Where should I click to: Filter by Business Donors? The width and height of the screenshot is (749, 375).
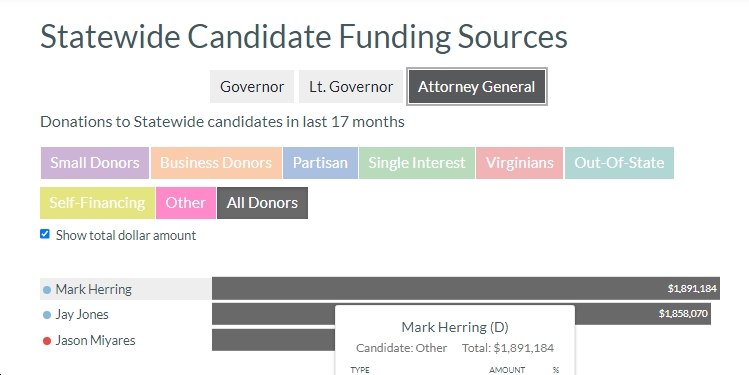point(216,163)
